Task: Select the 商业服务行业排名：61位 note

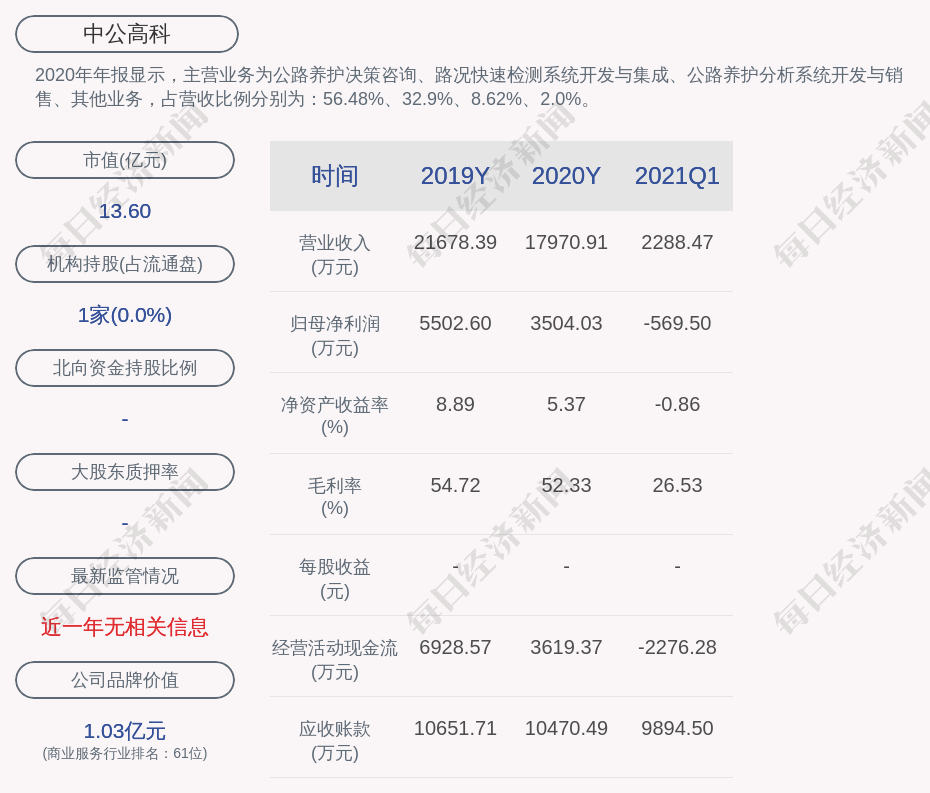Action: [x=125, y=754]
